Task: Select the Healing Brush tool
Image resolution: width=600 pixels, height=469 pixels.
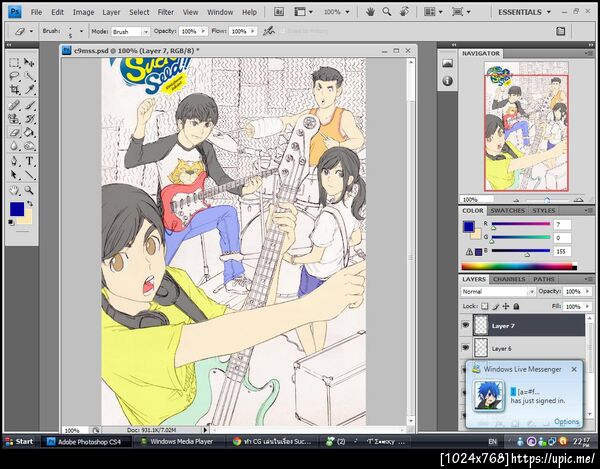Action: [14, 104]
